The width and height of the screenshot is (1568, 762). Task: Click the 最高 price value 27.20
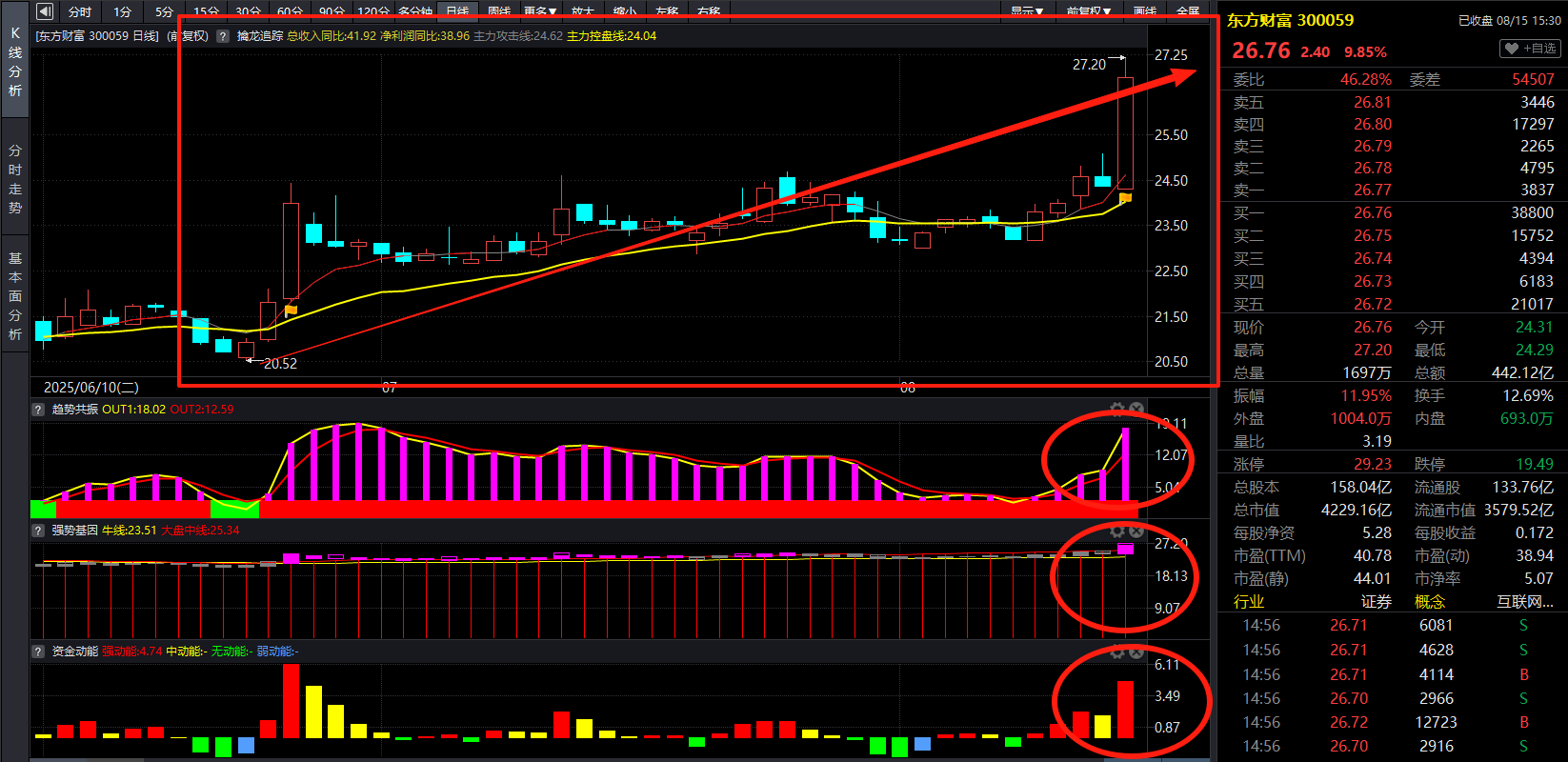click(1373, 350)
